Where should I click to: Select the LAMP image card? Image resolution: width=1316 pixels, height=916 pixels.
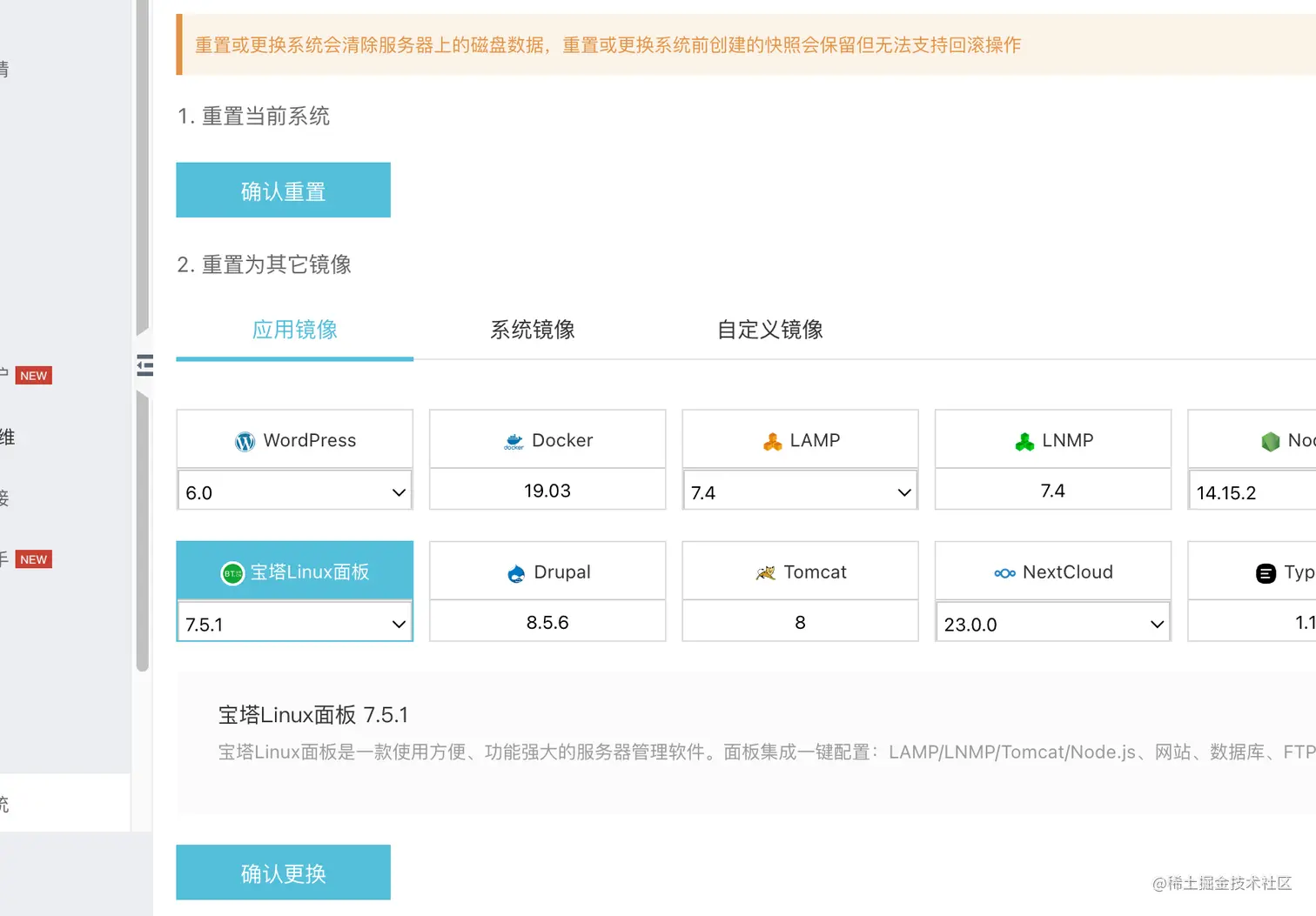pos(801,439)
